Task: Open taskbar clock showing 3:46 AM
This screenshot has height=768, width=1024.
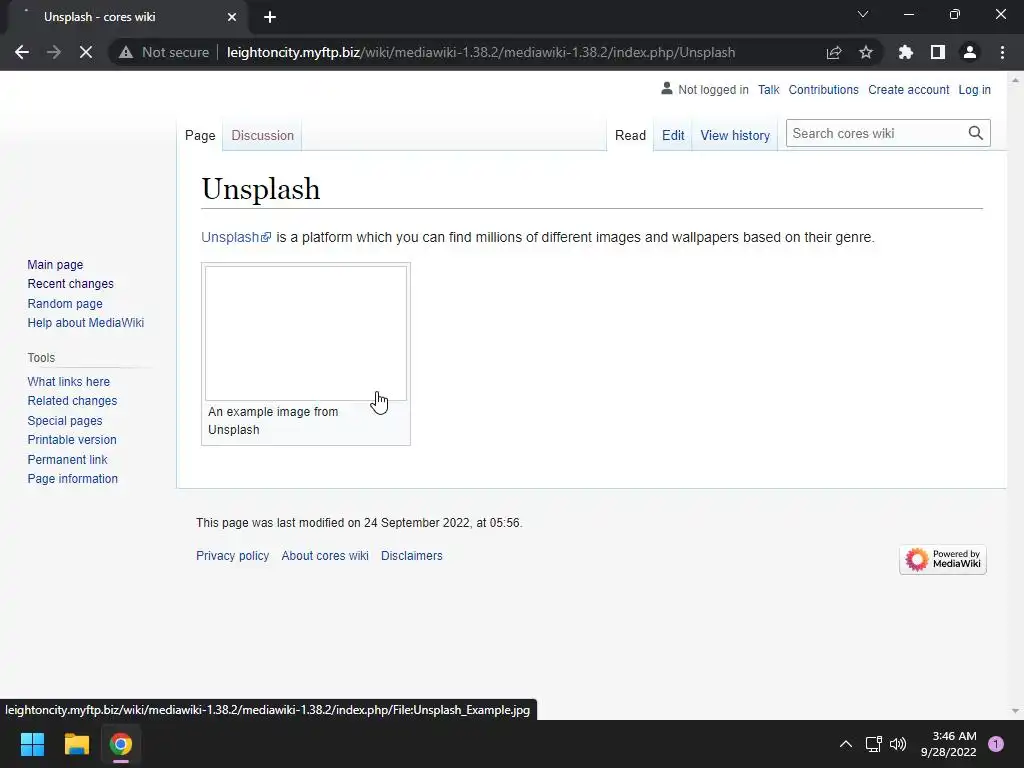Action: pyautogui.click(x=948, y=744)
